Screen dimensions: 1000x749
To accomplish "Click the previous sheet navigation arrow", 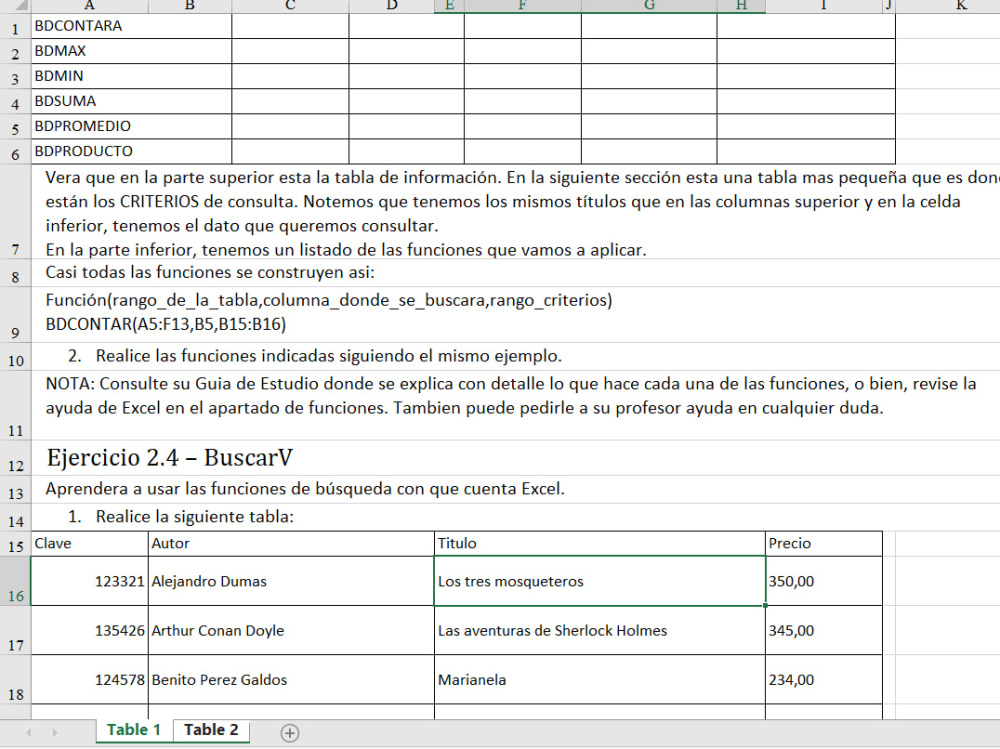I will 29,732.
